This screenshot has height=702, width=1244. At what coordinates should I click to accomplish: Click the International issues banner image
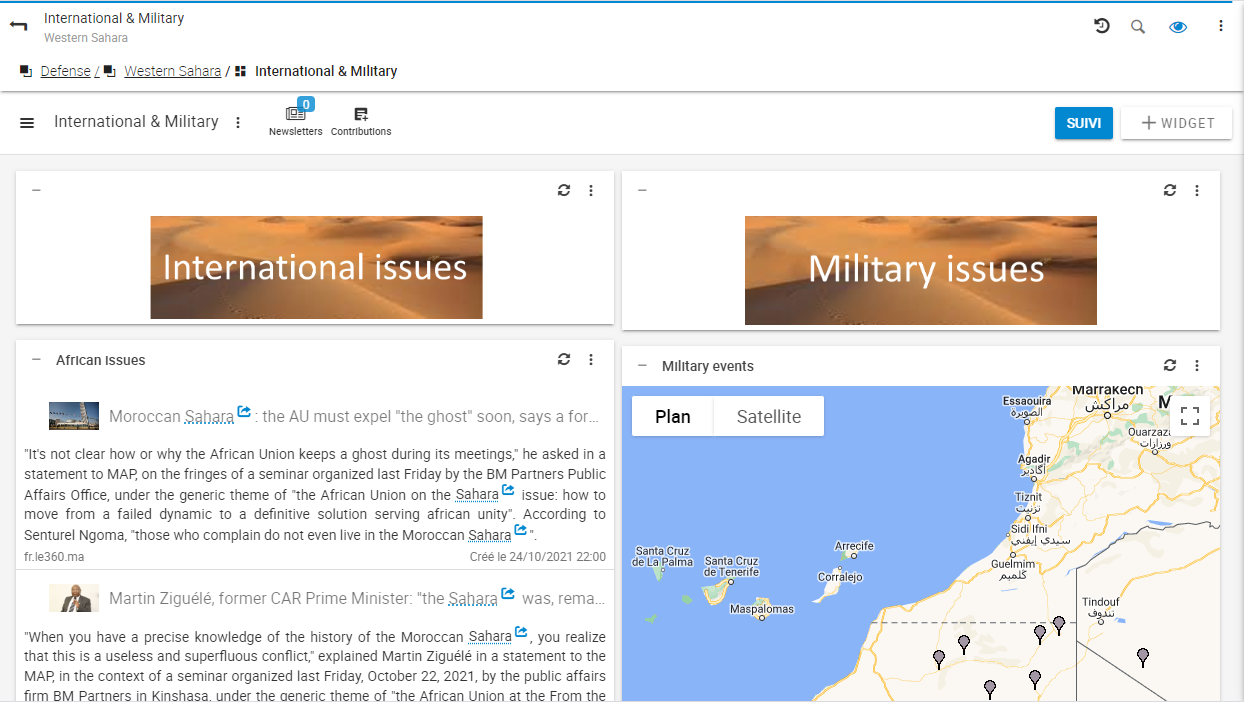pos(316,267)
